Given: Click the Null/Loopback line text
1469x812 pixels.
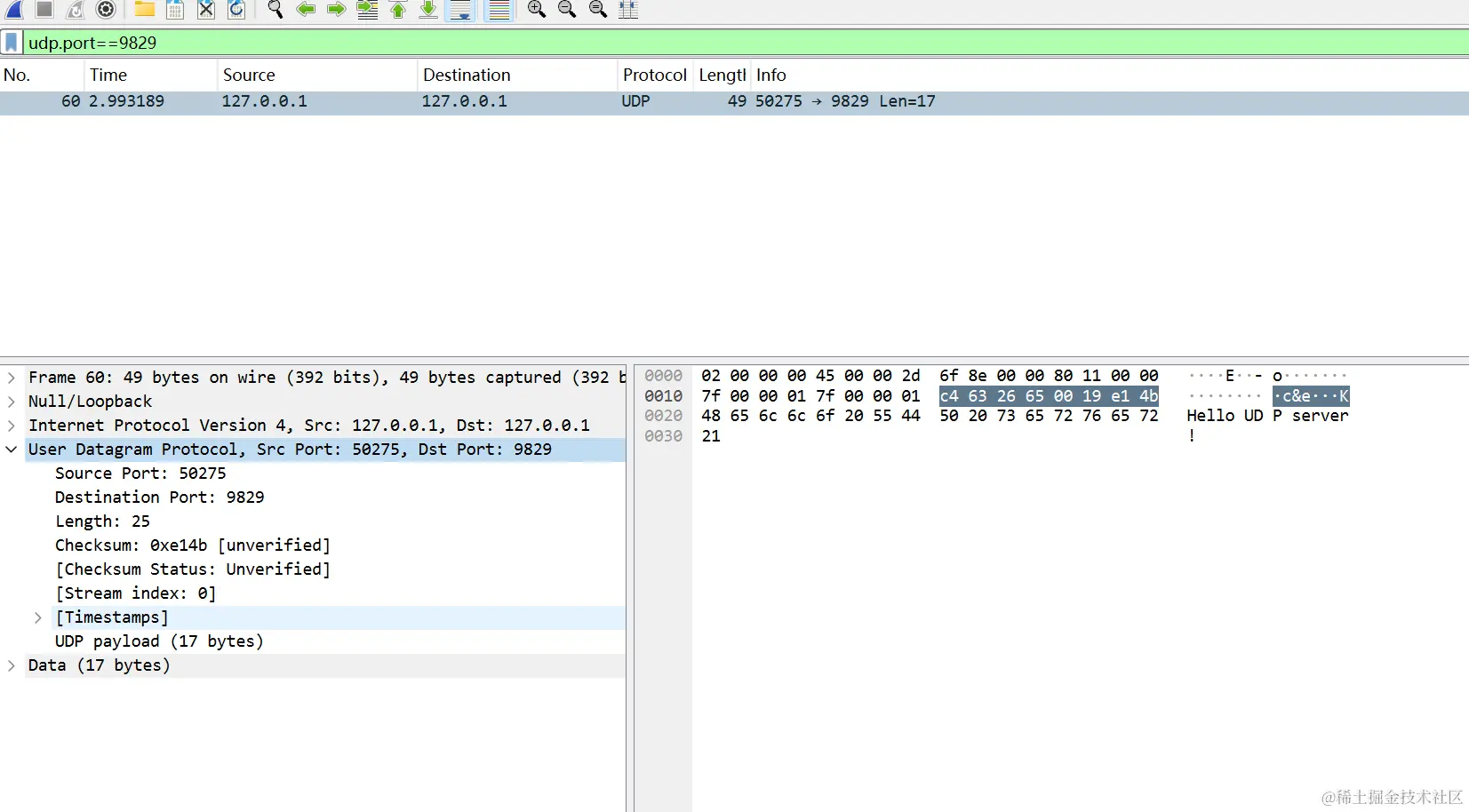Looking at the screenshot, I should [x=90, y=402].
